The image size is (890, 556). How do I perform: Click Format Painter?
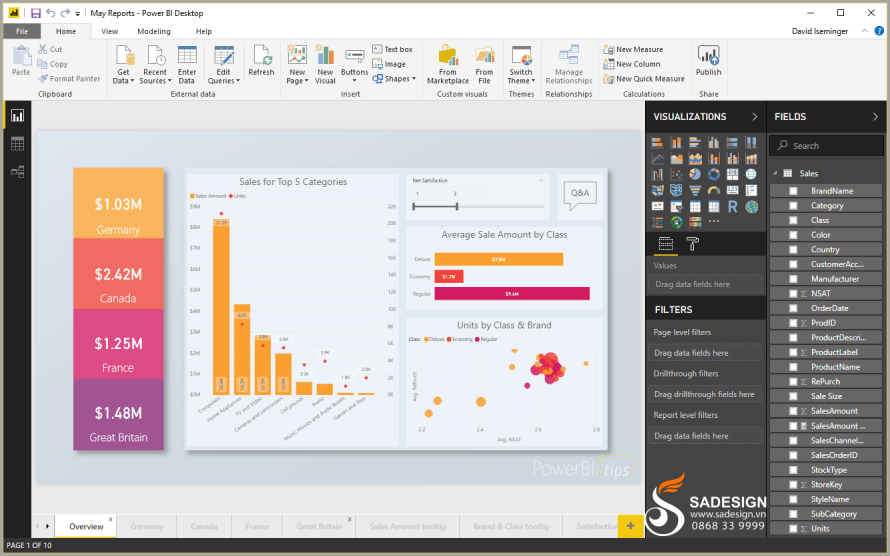click(69, 79)
